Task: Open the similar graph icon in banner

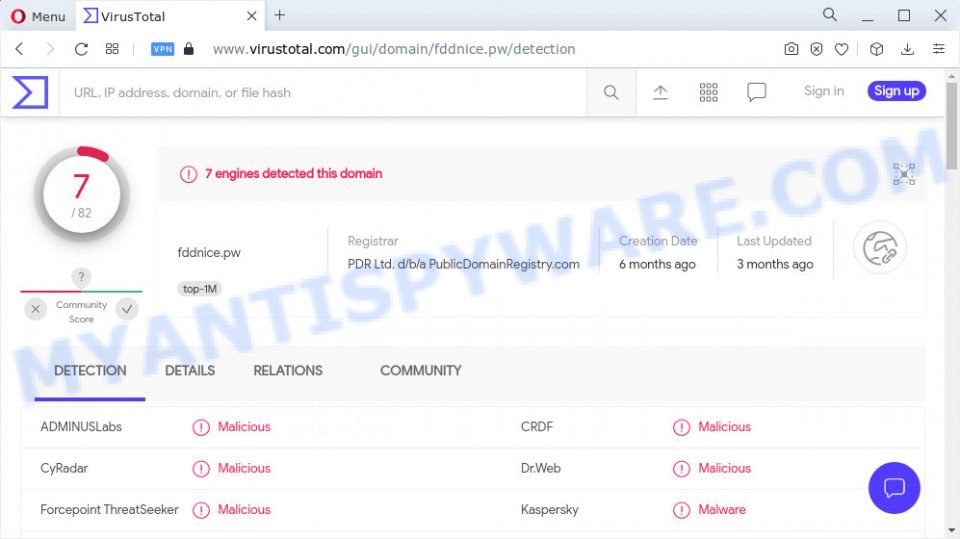Action: click(904, 175)
